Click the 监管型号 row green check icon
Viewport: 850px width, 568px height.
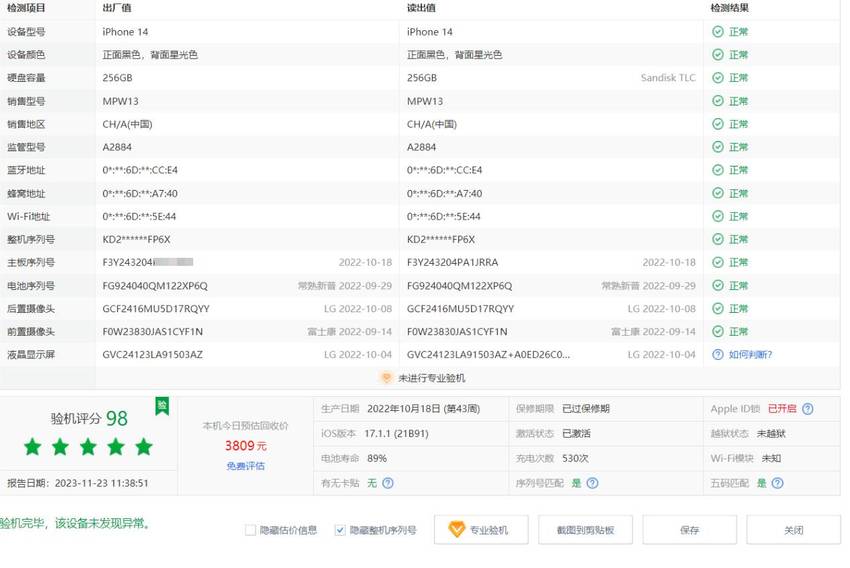click(718, 147)
